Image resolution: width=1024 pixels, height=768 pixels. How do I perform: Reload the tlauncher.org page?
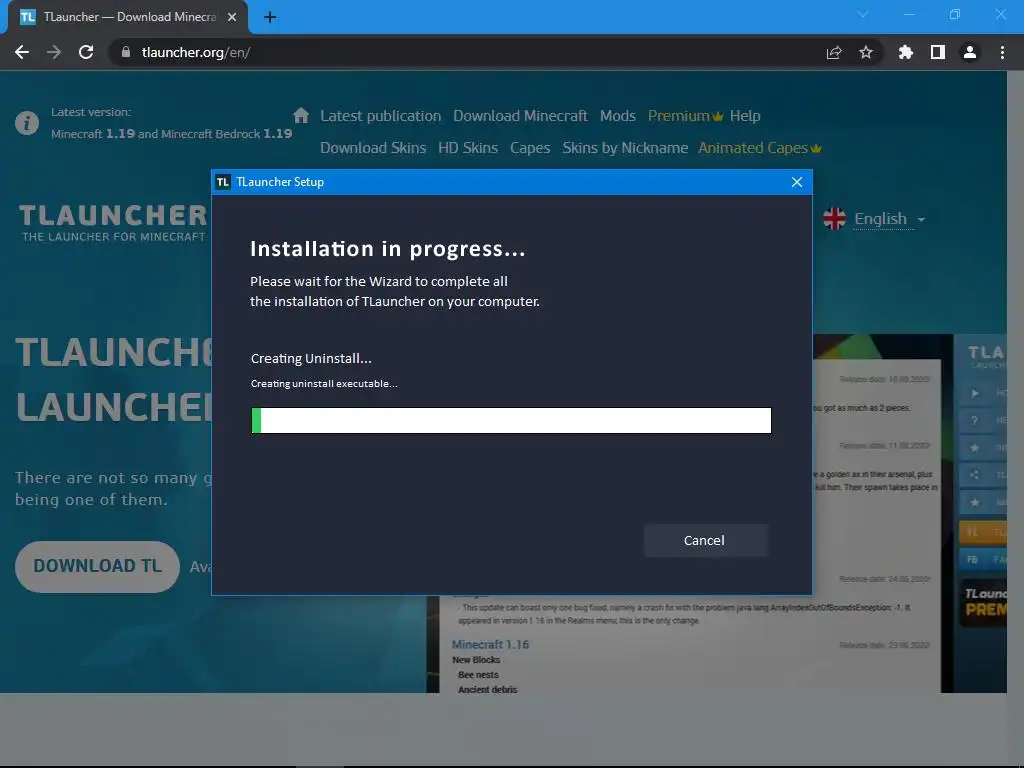[86, 52]
